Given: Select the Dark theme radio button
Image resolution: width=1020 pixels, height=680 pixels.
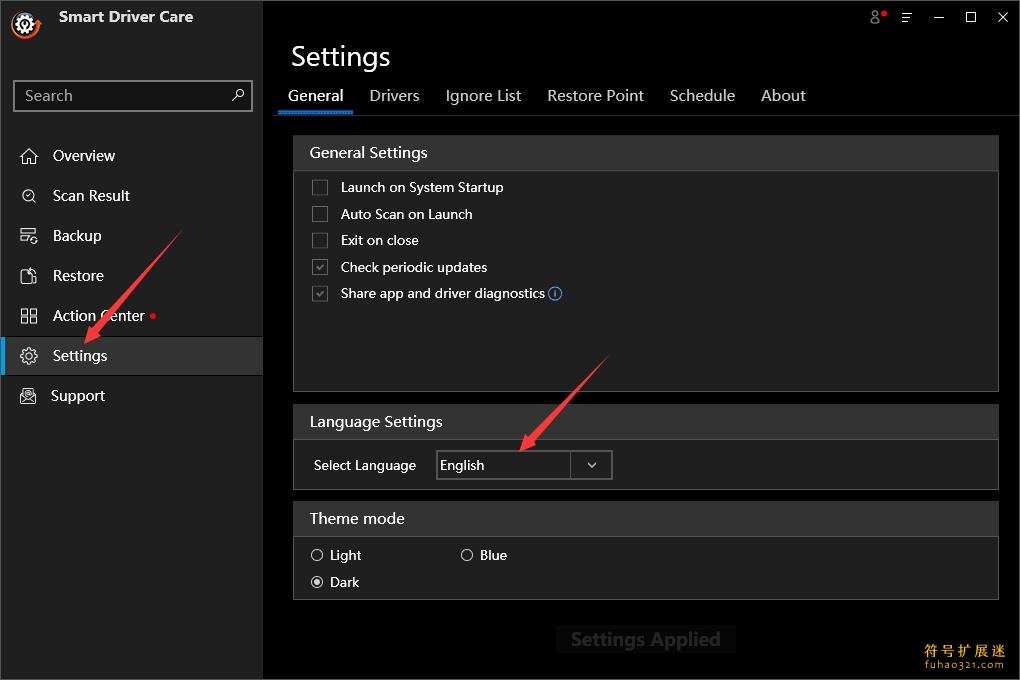Looking at the screenshot, I should point(317,582).
